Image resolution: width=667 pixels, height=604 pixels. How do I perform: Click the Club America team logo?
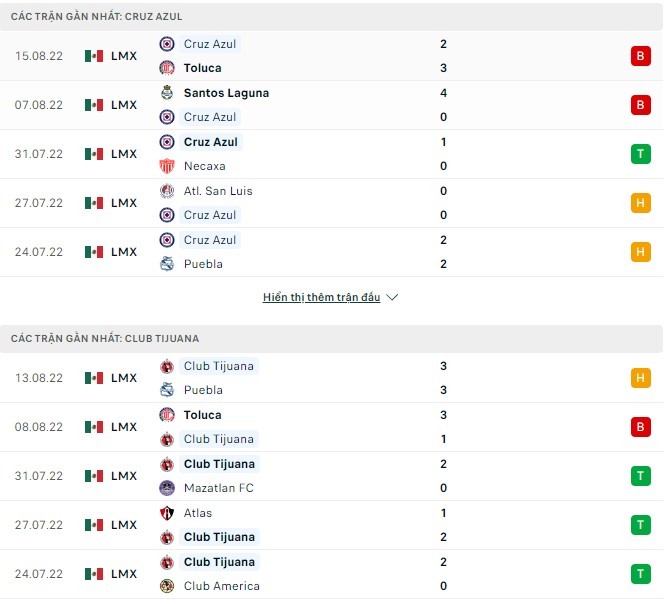(167, 586)
